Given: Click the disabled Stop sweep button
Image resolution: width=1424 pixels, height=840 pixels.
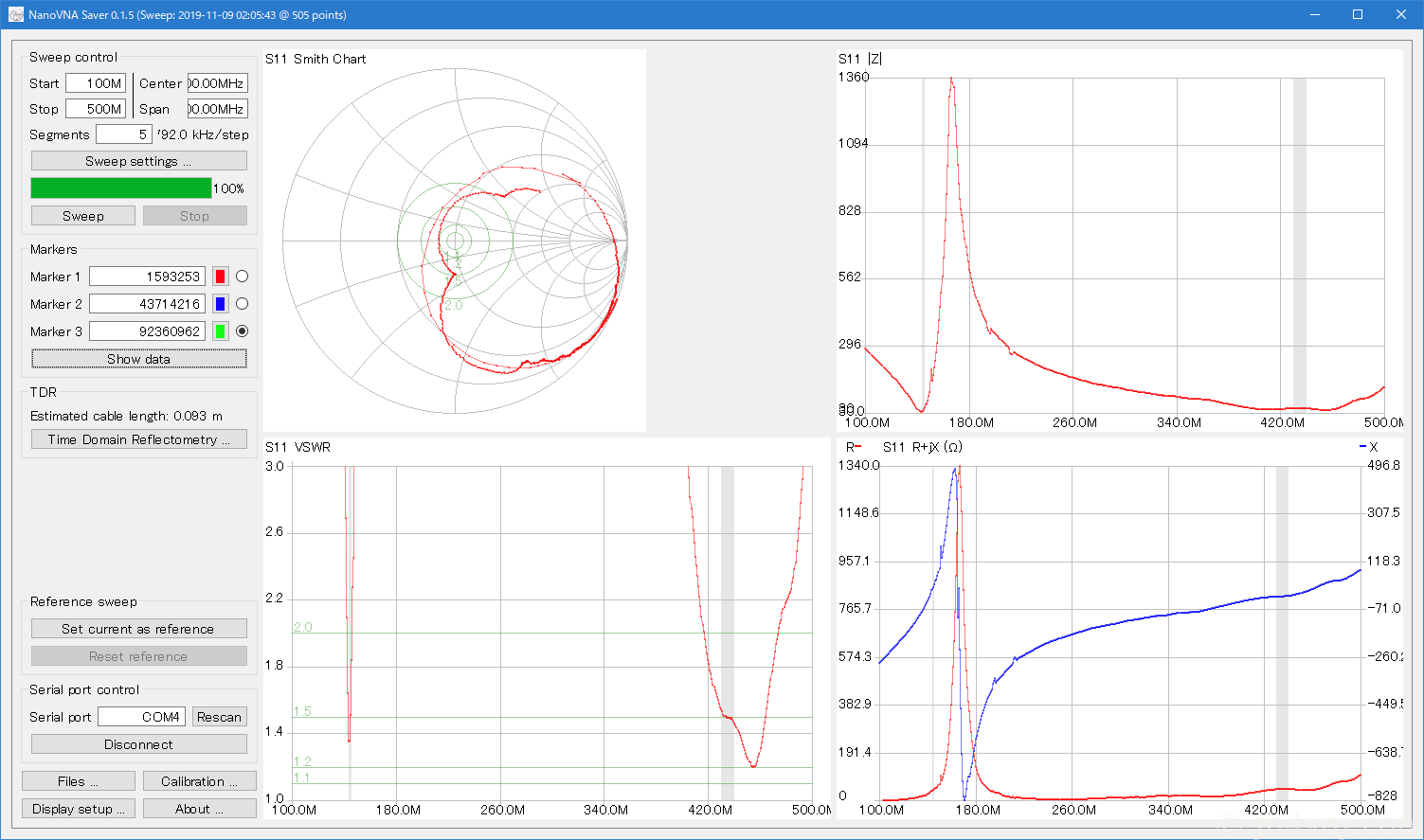Looking at the screenshot, I should (195, 216).
